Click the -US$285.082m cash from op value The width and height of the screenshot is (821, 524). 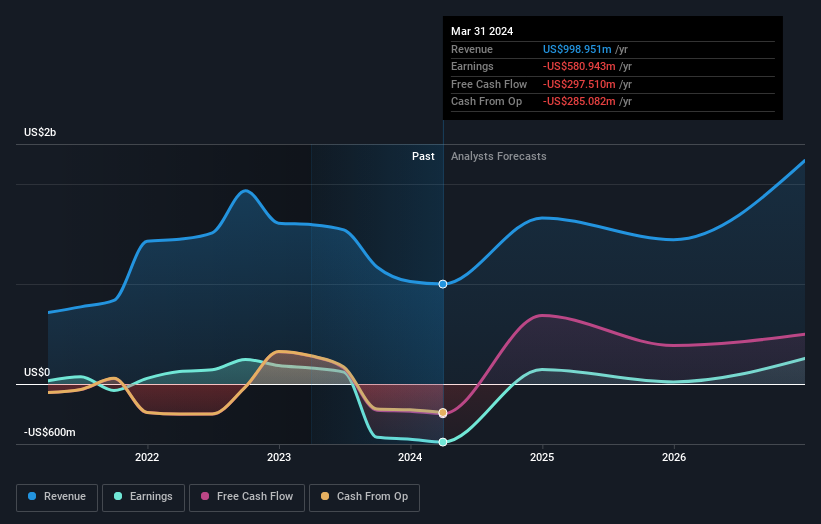(579, 102)
